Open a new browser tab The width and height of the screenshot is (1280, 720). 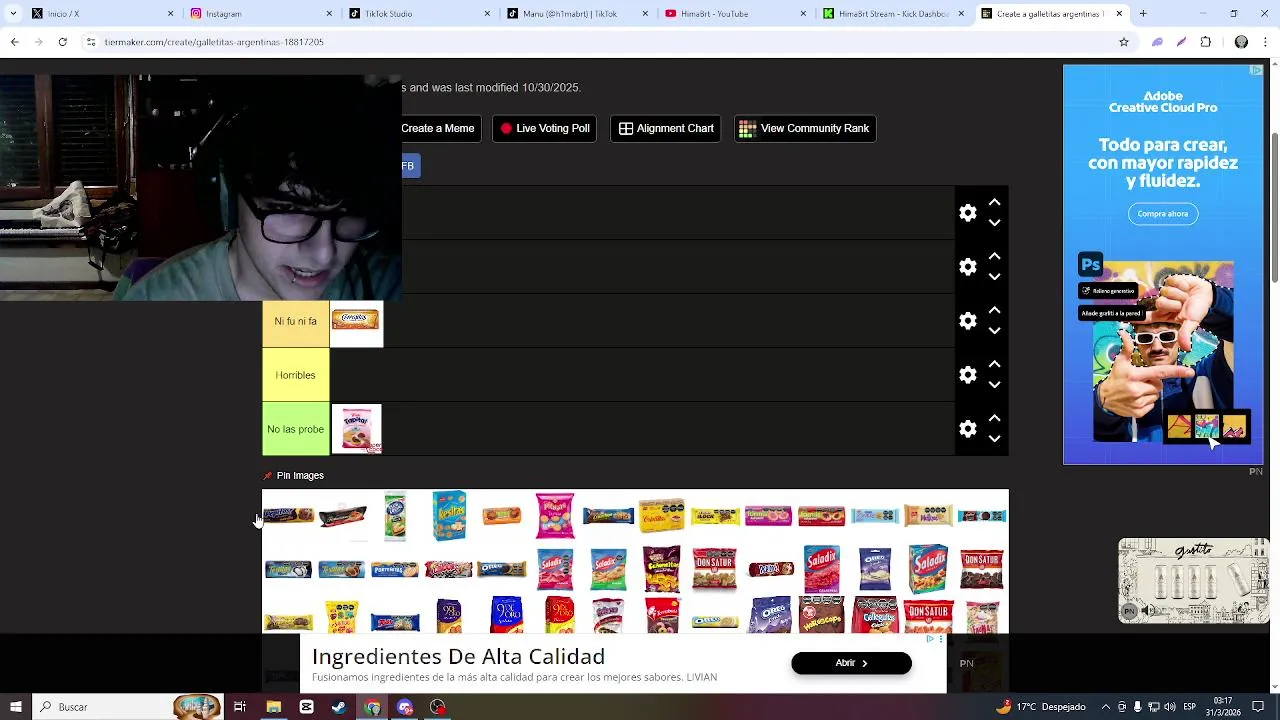click(1143, 14)
